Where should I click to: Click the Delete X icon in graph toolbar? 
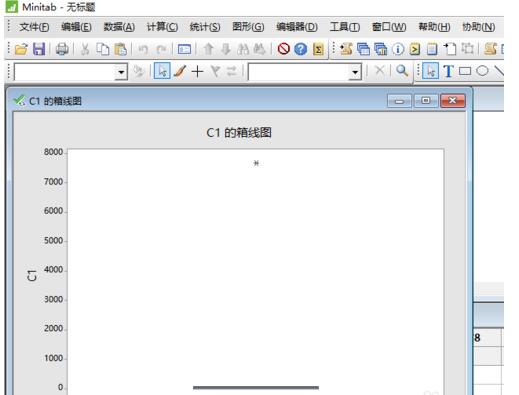coord(379,71)
